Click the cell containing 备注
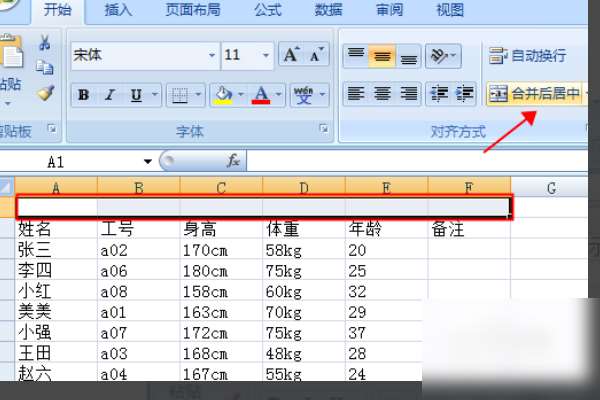 tap(470, 229)
